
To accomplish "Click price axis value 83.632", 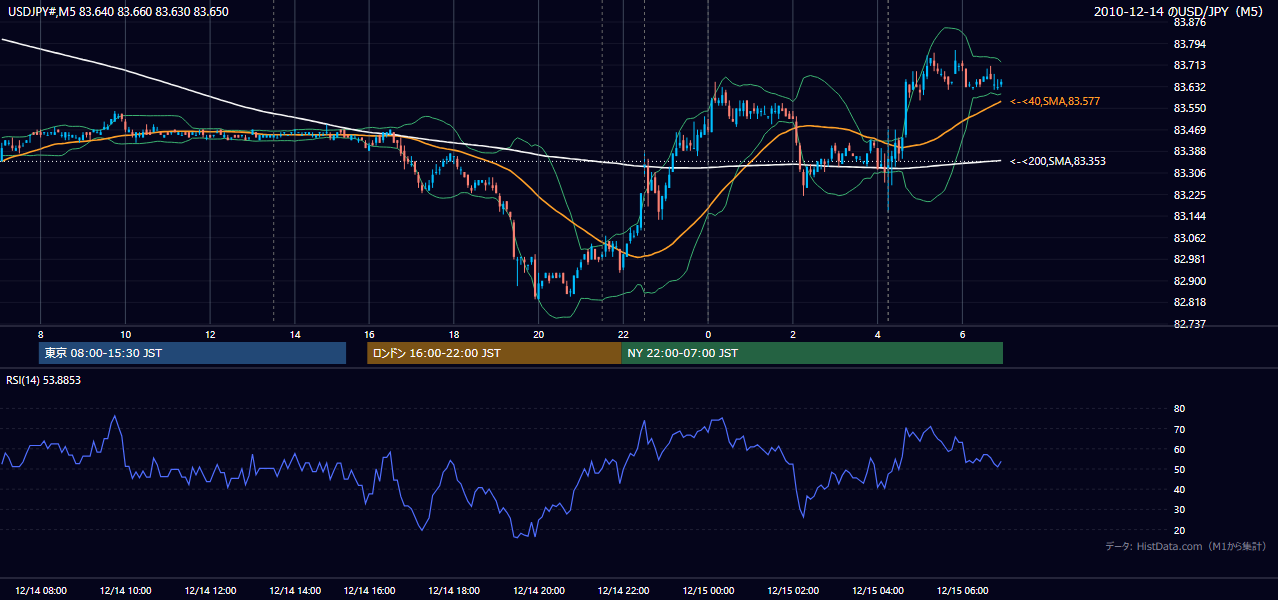I will 1188,87.
